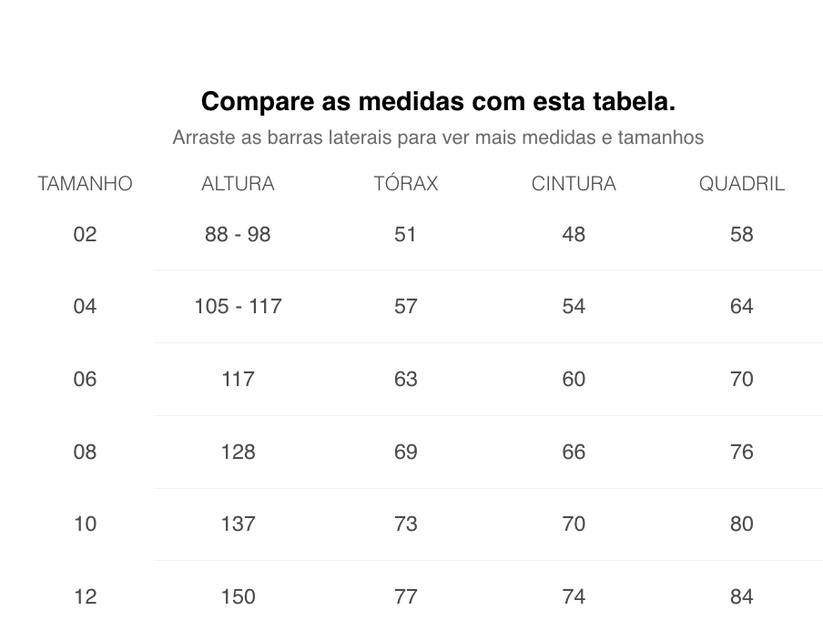This screenshot has height=641, width=823.
Task: Click height value 88 - 98
Action: pyautogui.click(x=238, y=234)
